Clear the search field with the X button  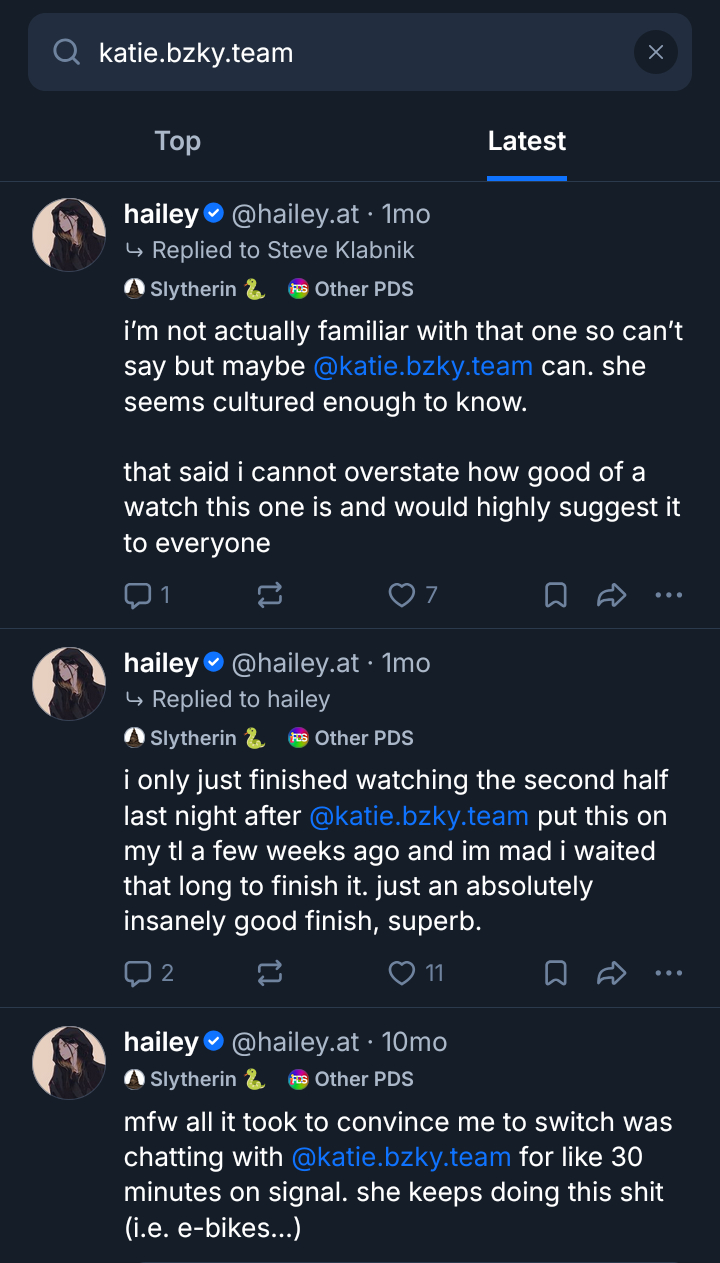656,52
